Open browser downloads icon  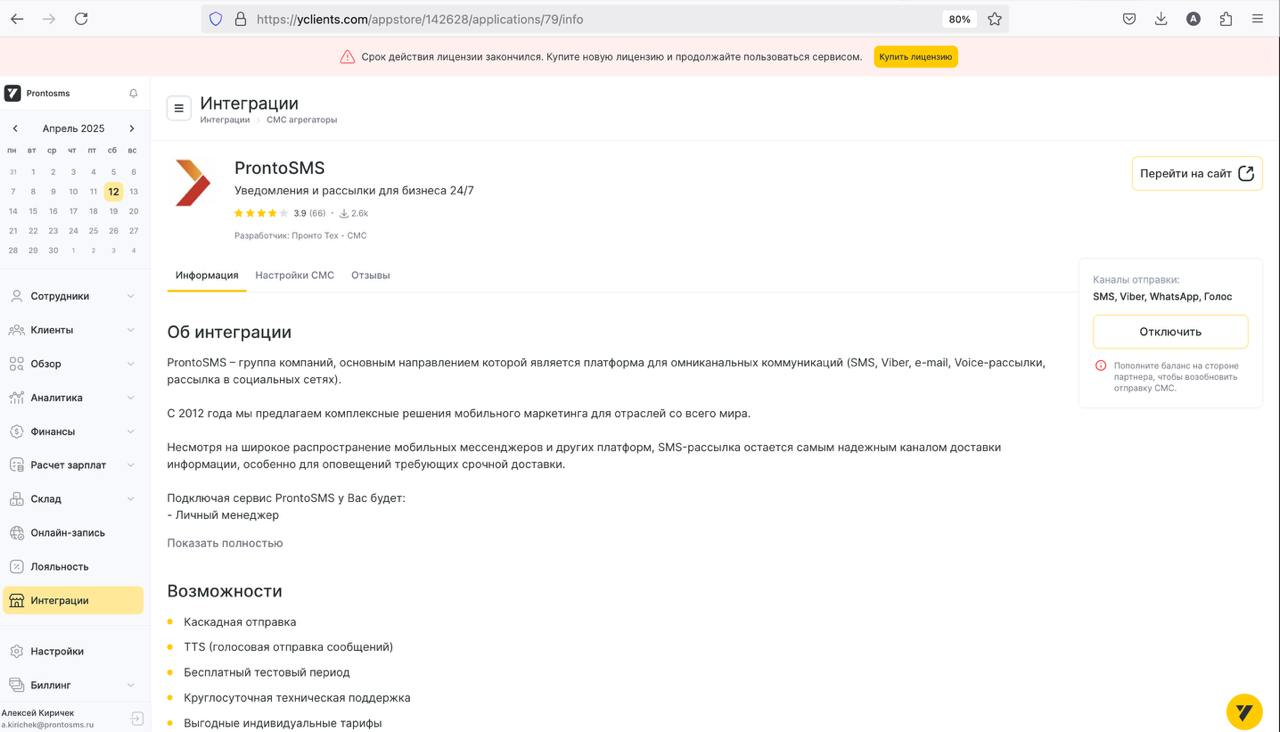[1161, 19]
